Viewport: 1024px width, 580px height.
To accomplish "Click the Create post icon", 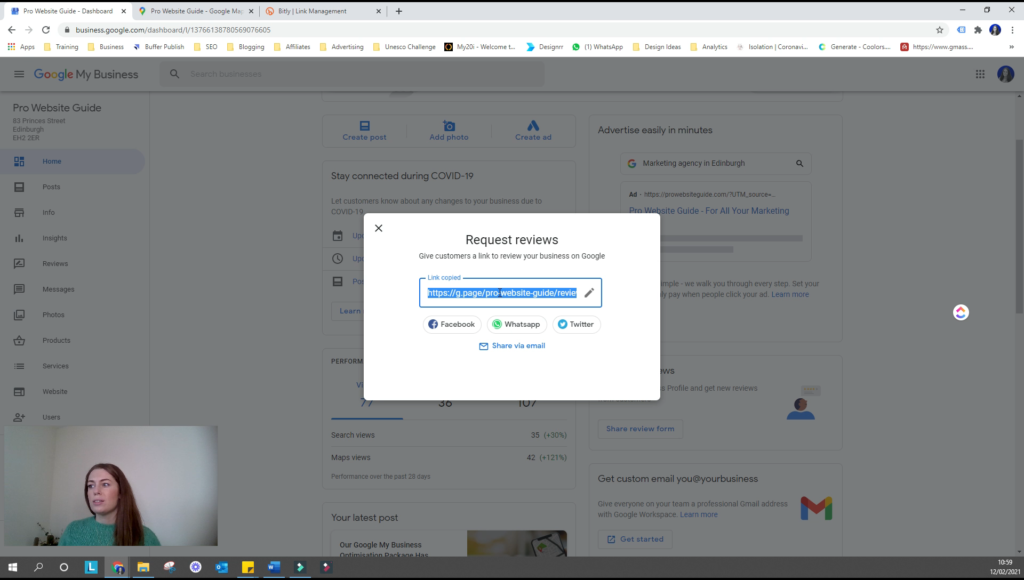I will [364, 125].
